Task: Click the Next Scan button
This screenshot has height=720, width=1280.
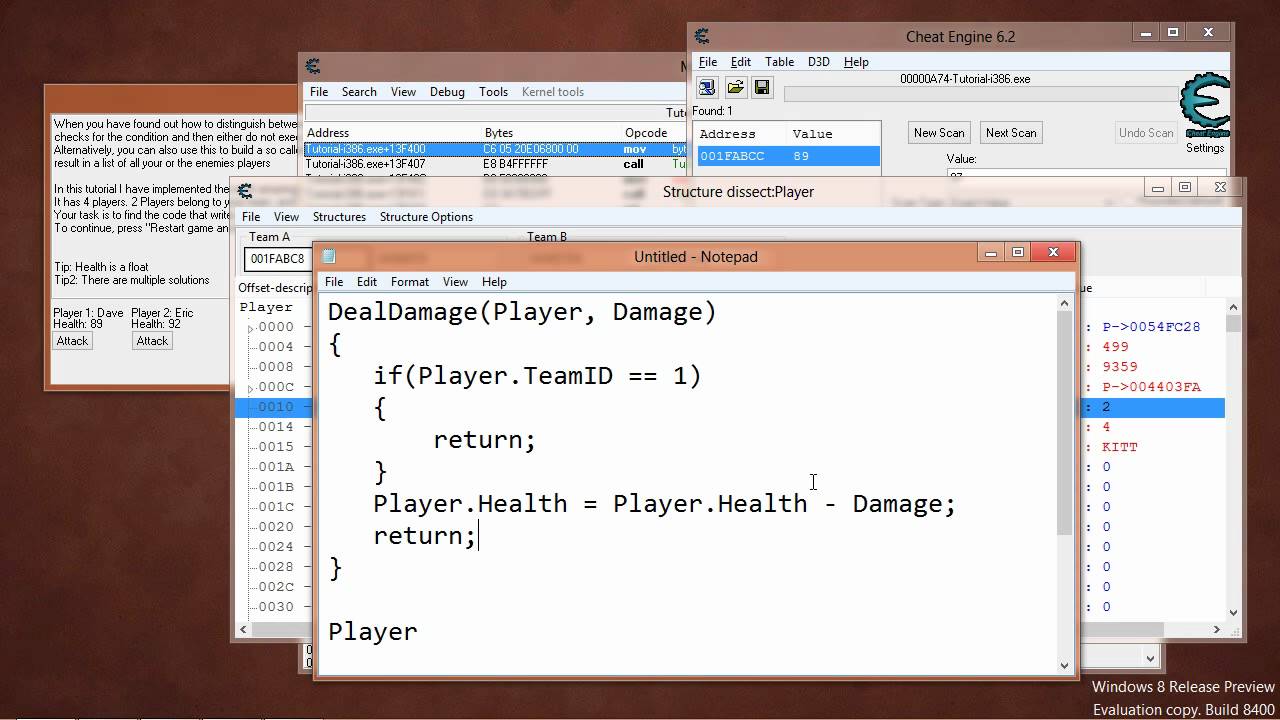Action: [1011, 133]
